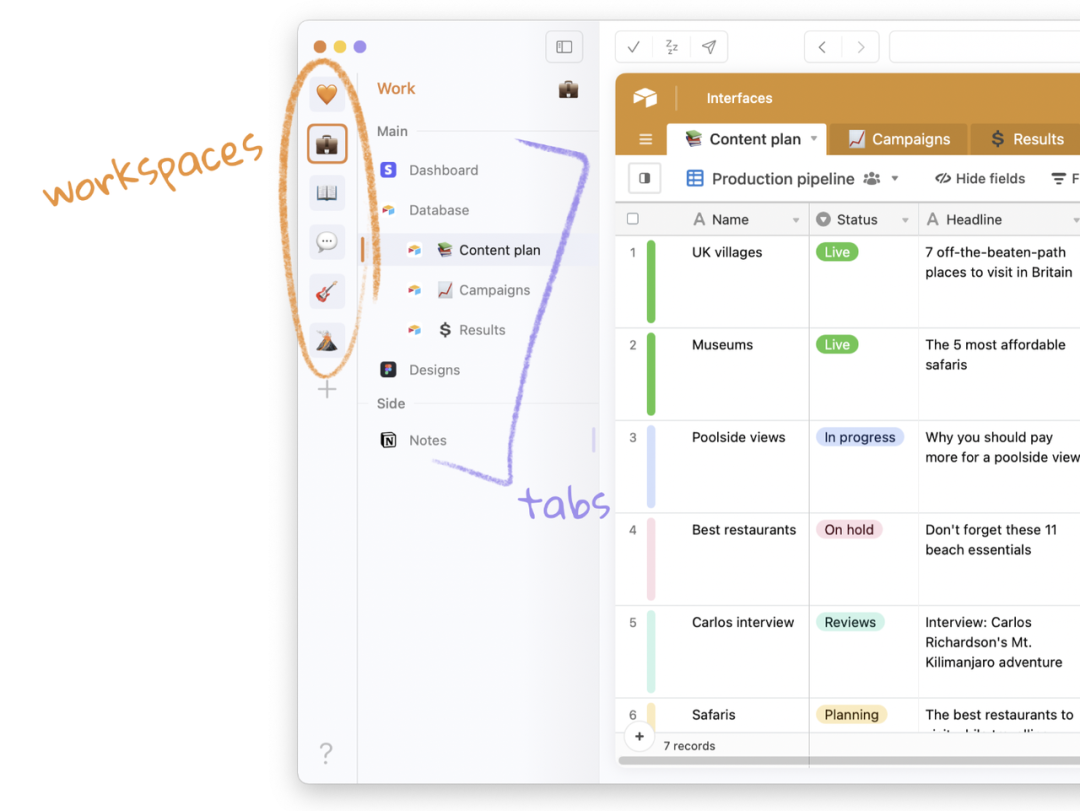The width and height of the screenshot is (1080, 811).
Task: Add record with round plus button
Action: coord(639,737)
